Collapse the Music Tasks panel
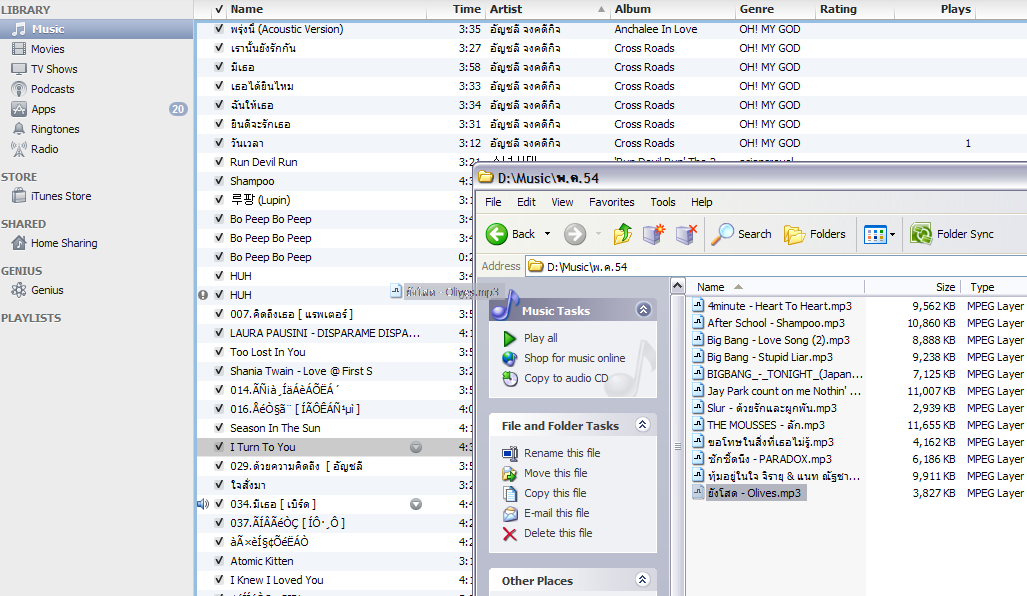This screenshot has height=596, width=1027. [x=644, y=310]
